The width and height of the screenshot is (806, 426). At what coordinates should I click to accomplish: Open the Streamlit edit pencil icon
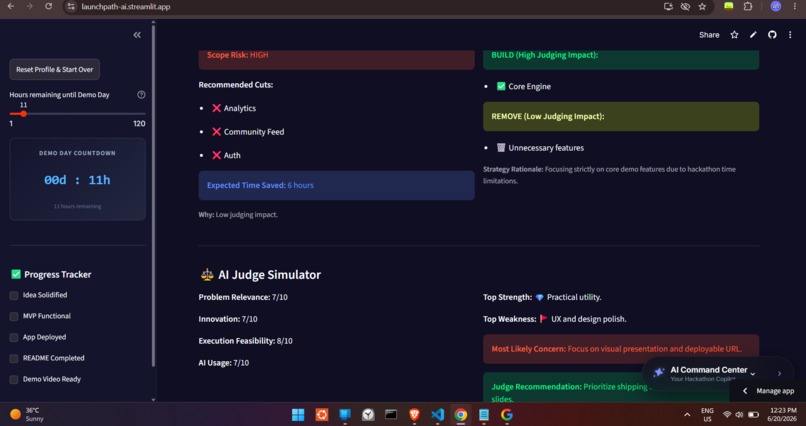pos(753,35)
